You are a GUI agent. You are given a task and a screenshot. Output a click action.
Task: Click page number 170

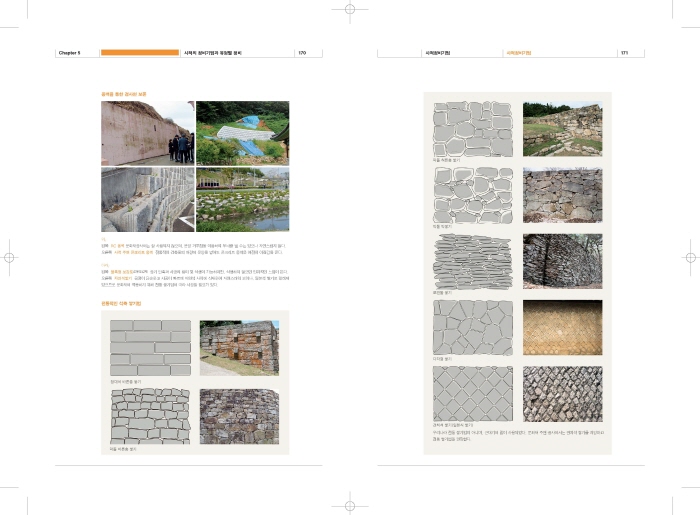point(302,52)
